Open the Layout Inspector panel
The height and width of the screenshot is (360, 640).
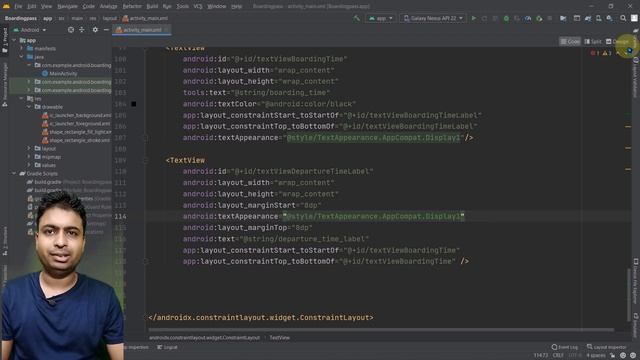[x=607, y=347]
